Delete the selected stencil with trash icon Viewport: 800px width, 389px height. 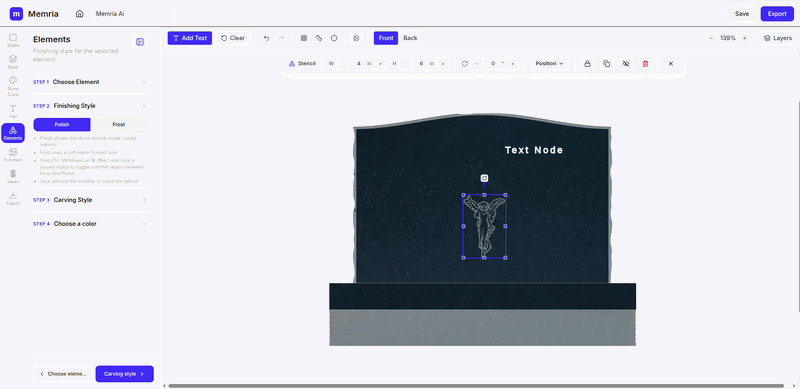click(x=645, y=64)
